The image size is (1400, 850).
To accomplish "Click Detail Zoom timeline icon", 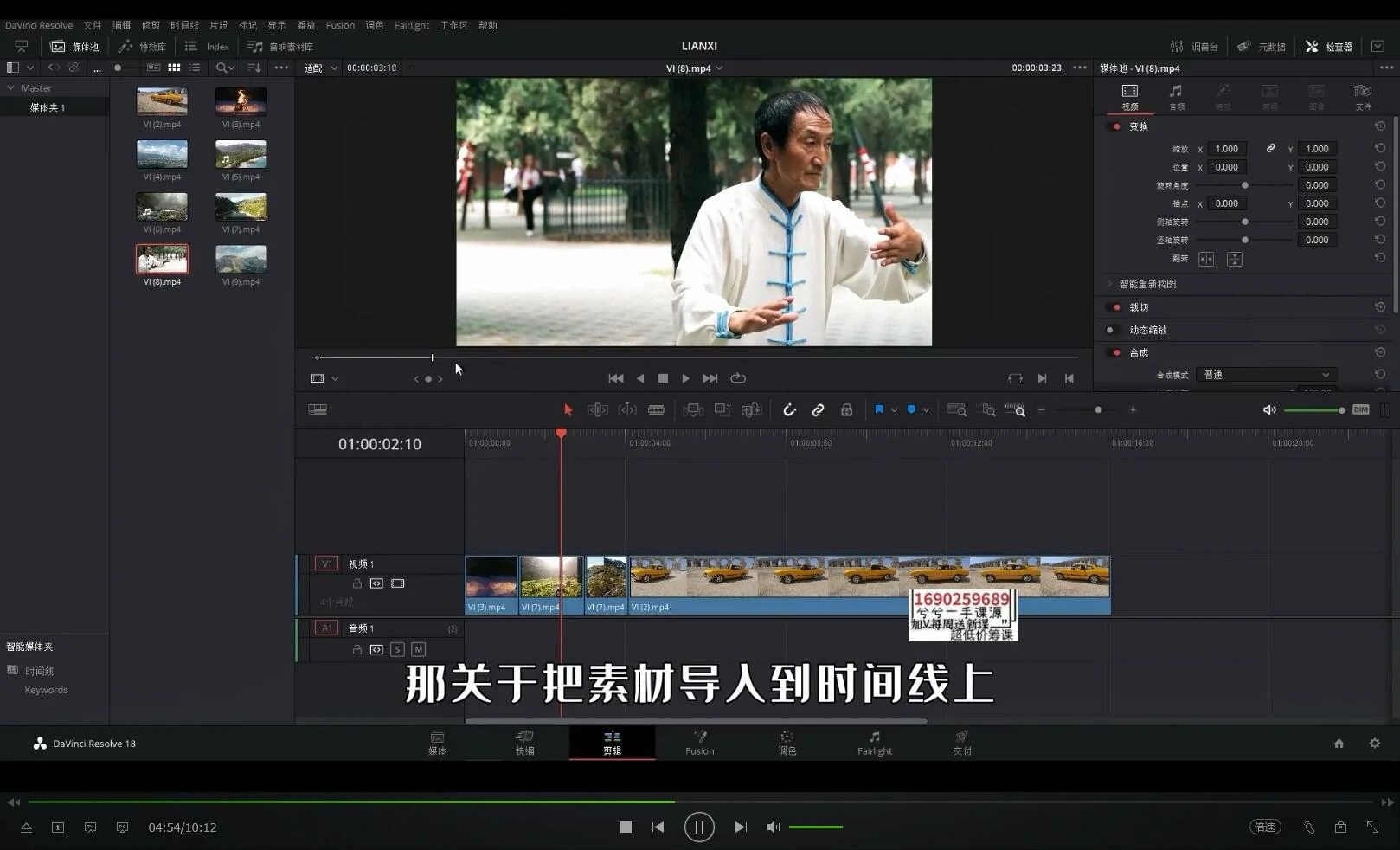I will tap(986, 409).
